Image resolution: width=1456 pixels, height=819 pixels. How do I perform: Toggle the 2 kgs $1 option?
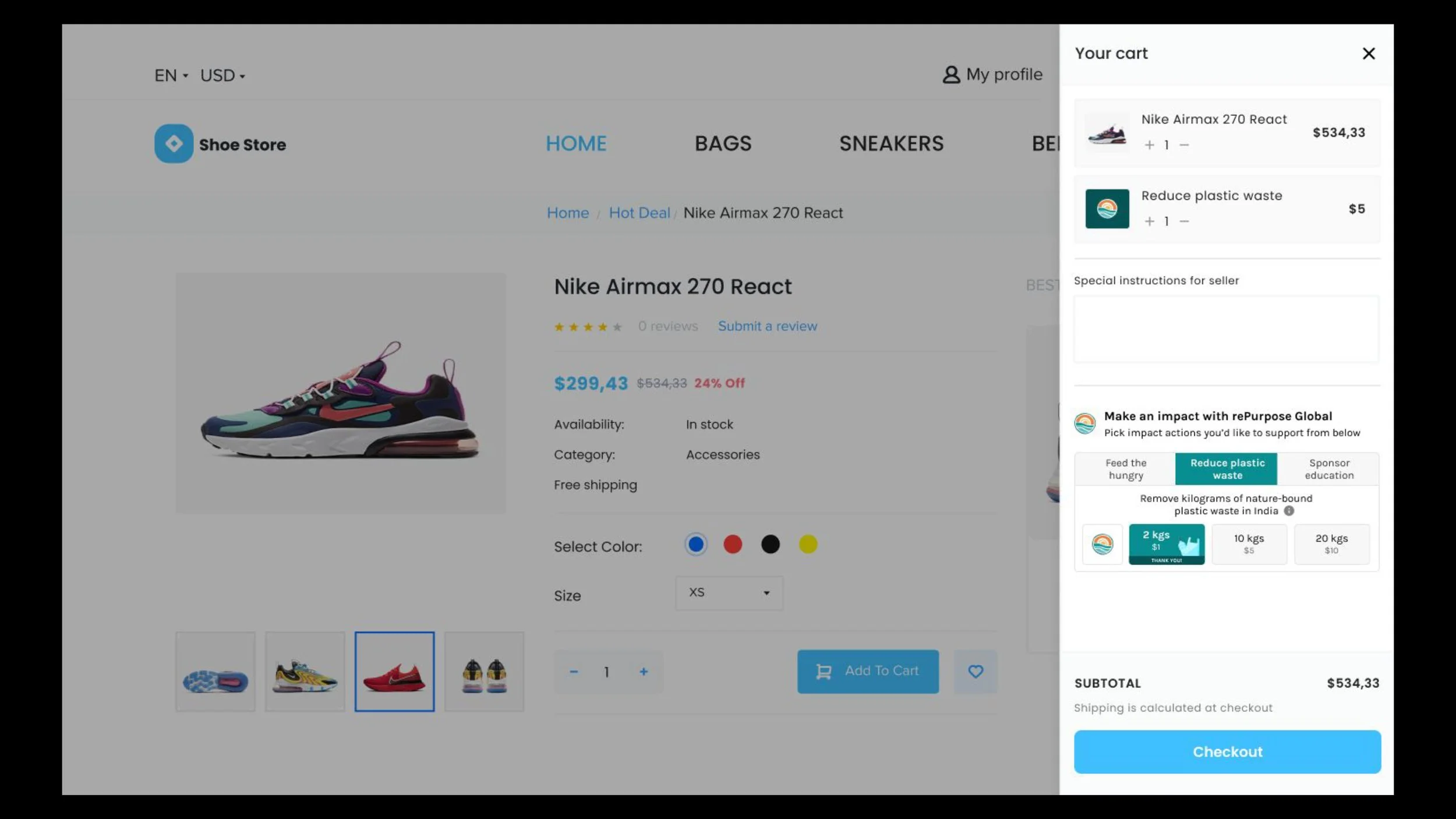coord(1166,544)
